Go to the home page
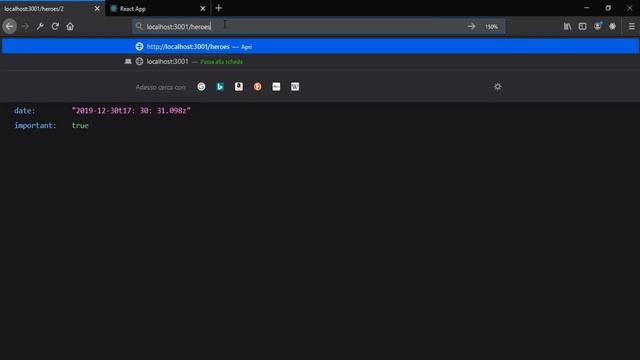 point(70,27)
